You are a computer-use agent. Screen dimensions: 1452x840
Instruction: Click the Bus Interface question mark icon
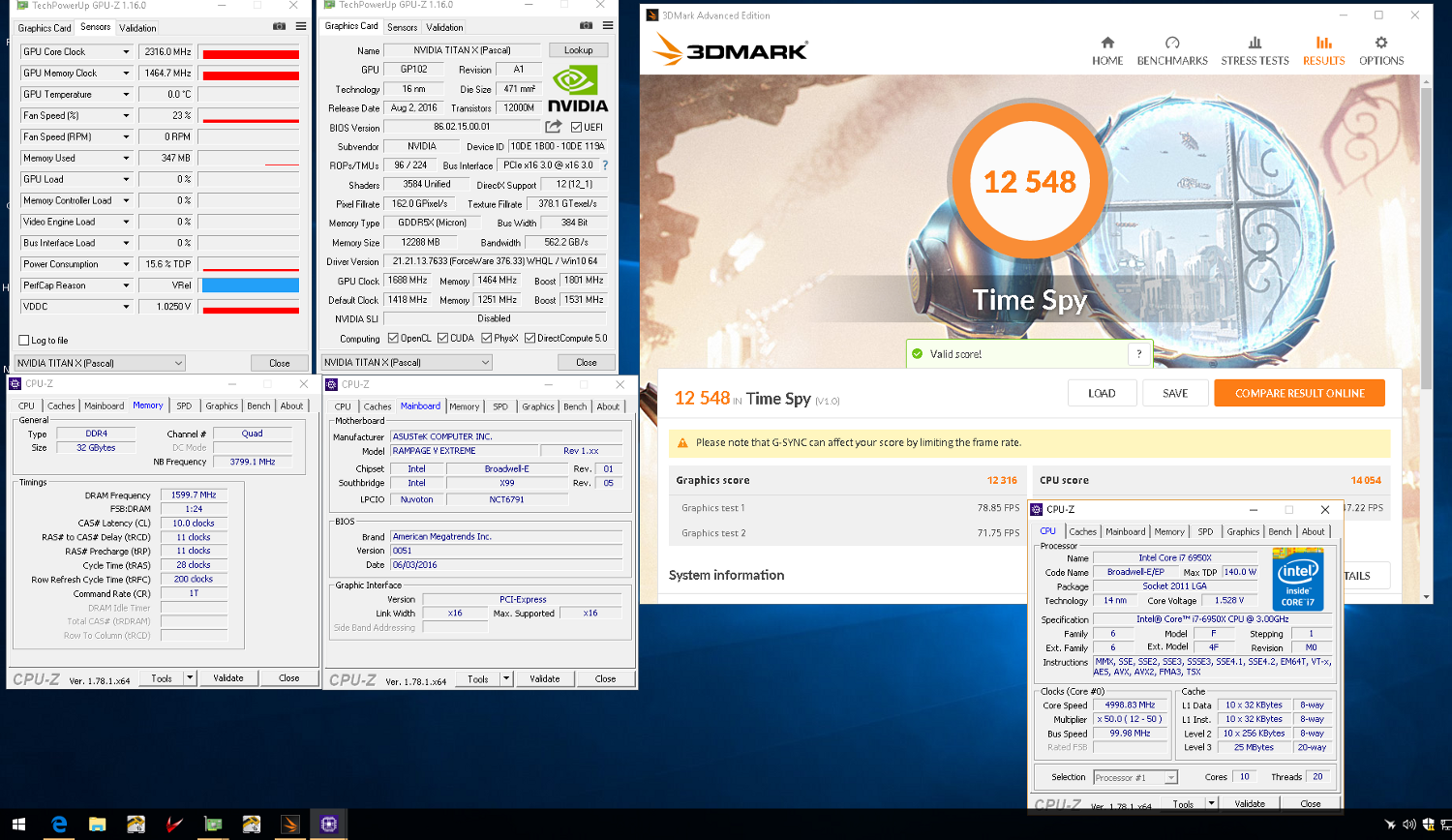tap(606, 165)
